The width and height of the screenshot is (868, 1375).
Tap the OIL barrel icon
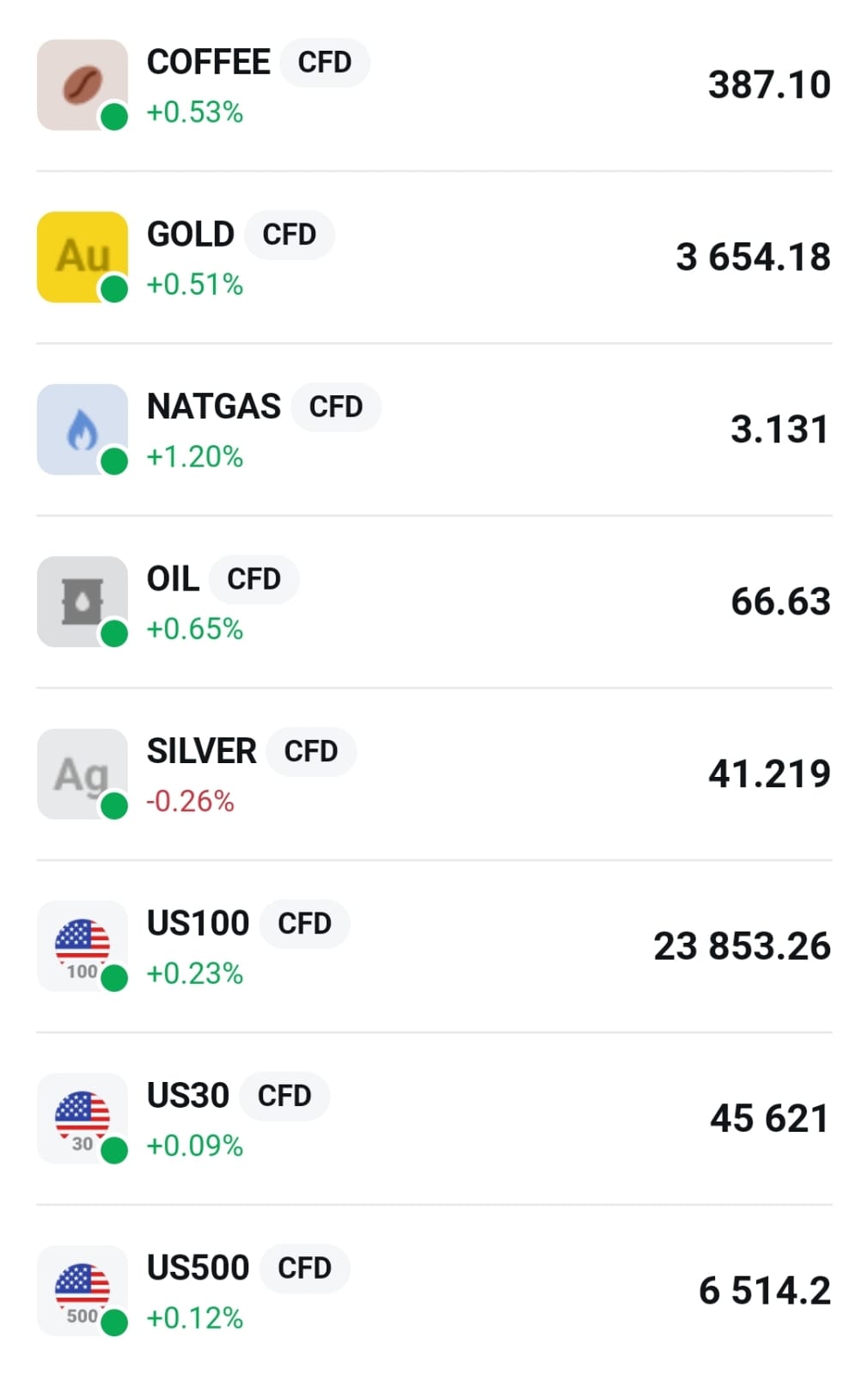82,601
